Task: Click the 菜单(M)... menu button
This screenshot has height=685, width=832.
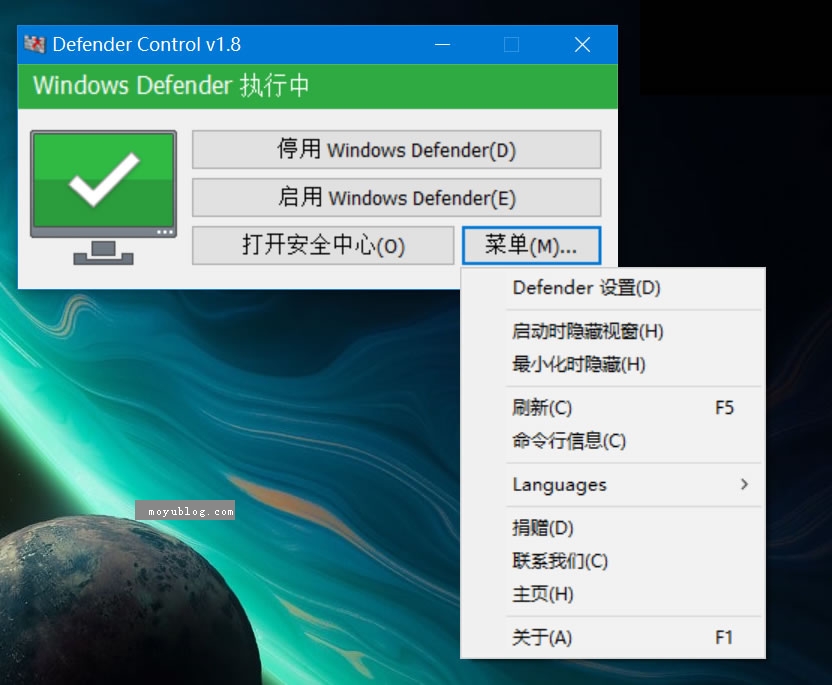Action: (x=531, y=245)
